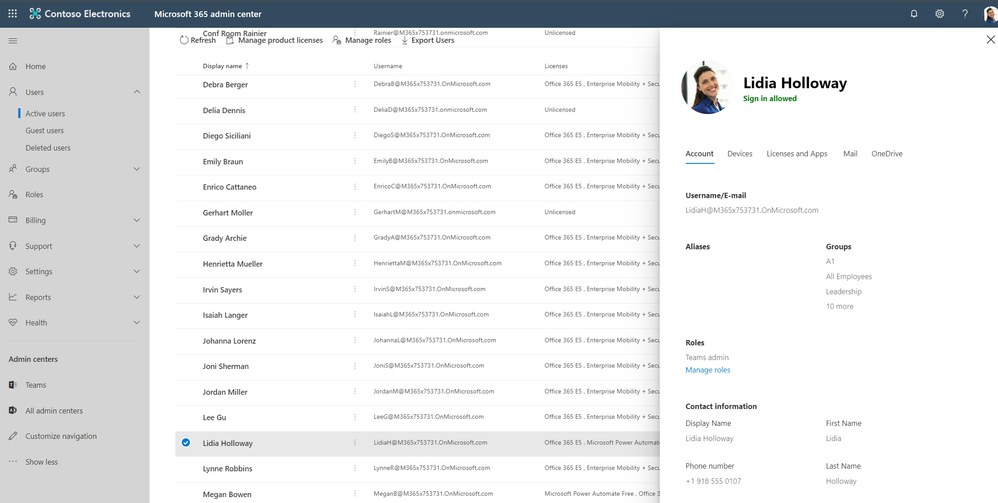Viewport: 998px width, 503px height.
Task: Select the Grady Archie user row
Action: (417, 238)
